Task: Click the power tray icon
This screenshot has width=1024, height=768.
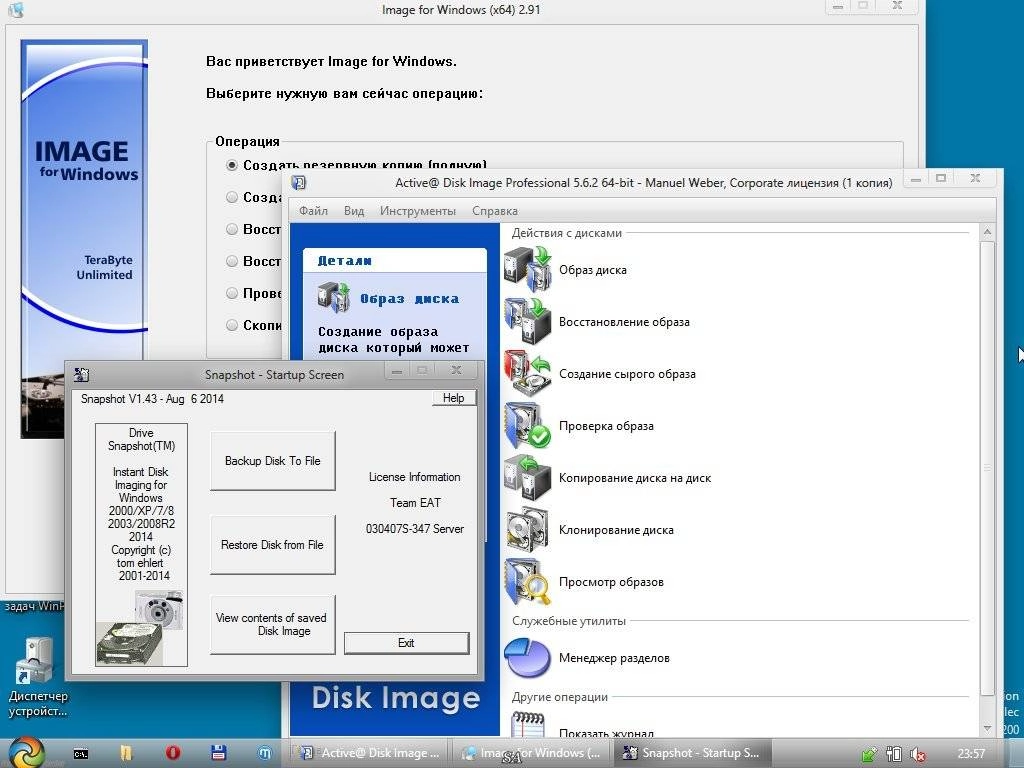Action: click(894, 754)
